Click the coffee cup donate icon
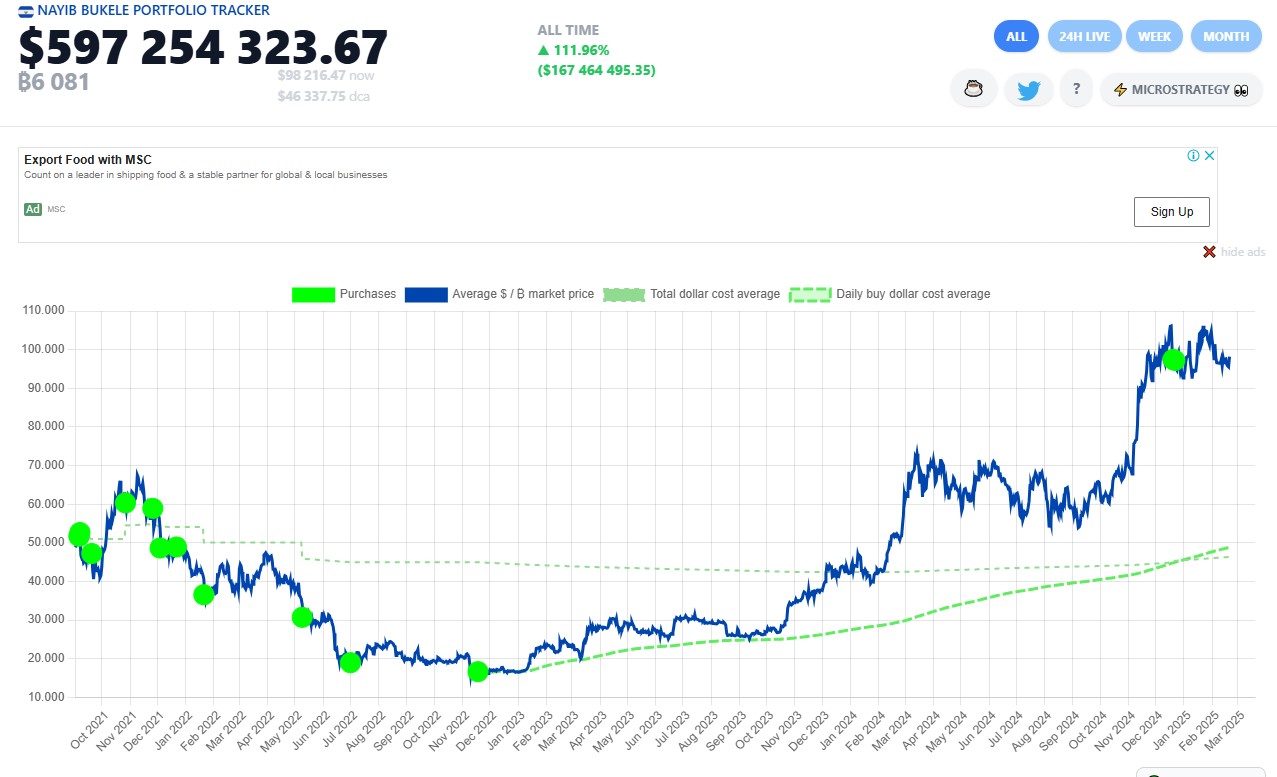The width and height of the screenshot is (1277, 777). pyautogui.click(x=975, y=90)
